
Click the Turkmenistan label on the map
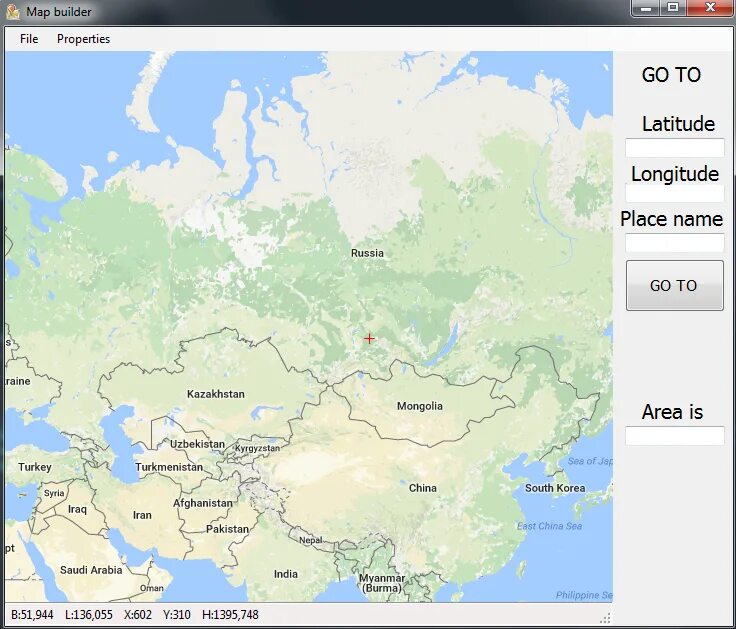point(169,467)
